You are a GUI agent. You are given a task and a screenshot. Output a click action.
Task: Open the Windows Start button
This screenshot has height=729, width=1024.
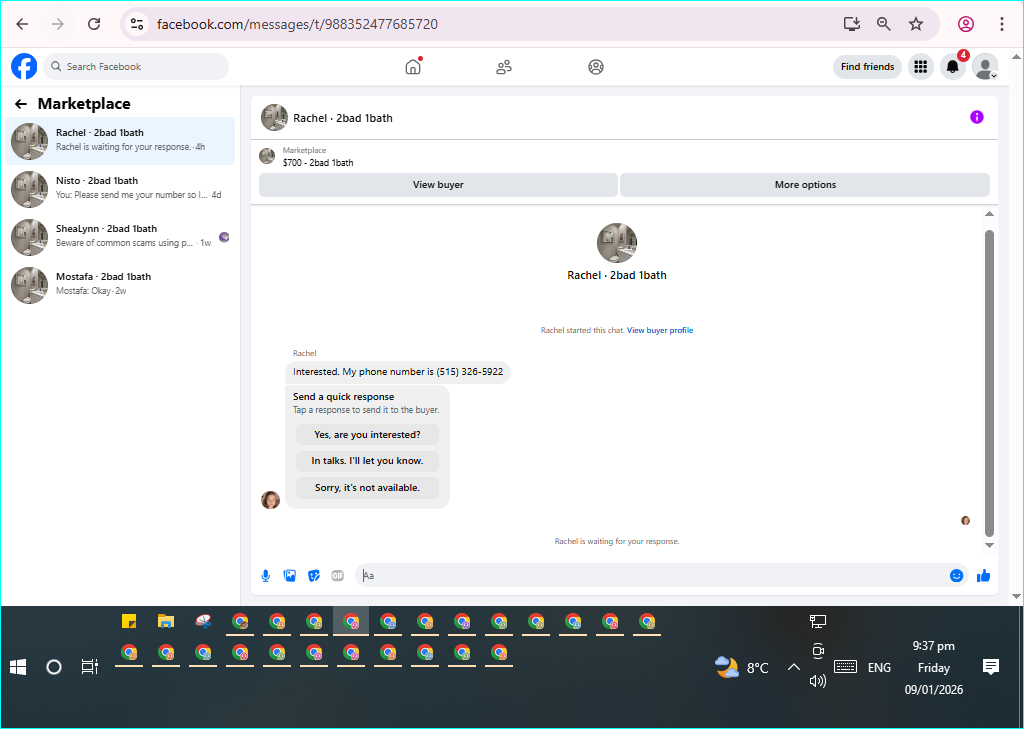click(x=18, y=667)
